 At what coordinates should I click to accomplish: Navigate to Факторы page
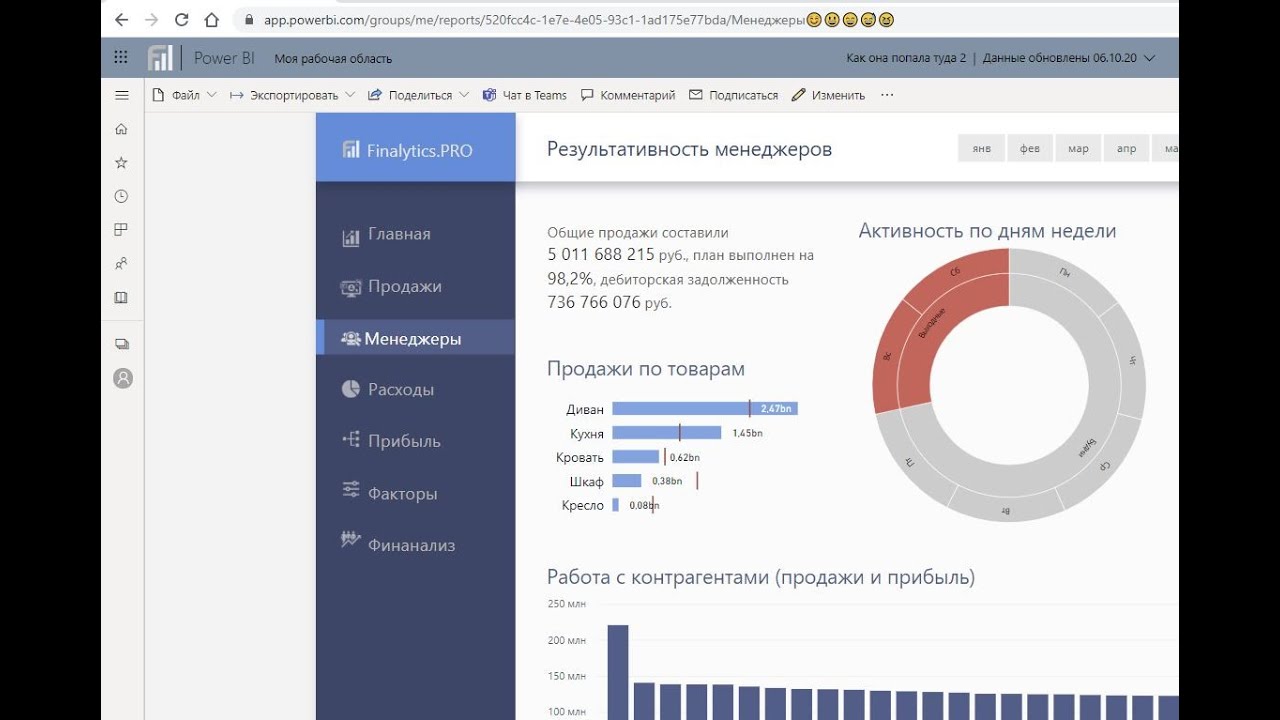tap(402, 493)
